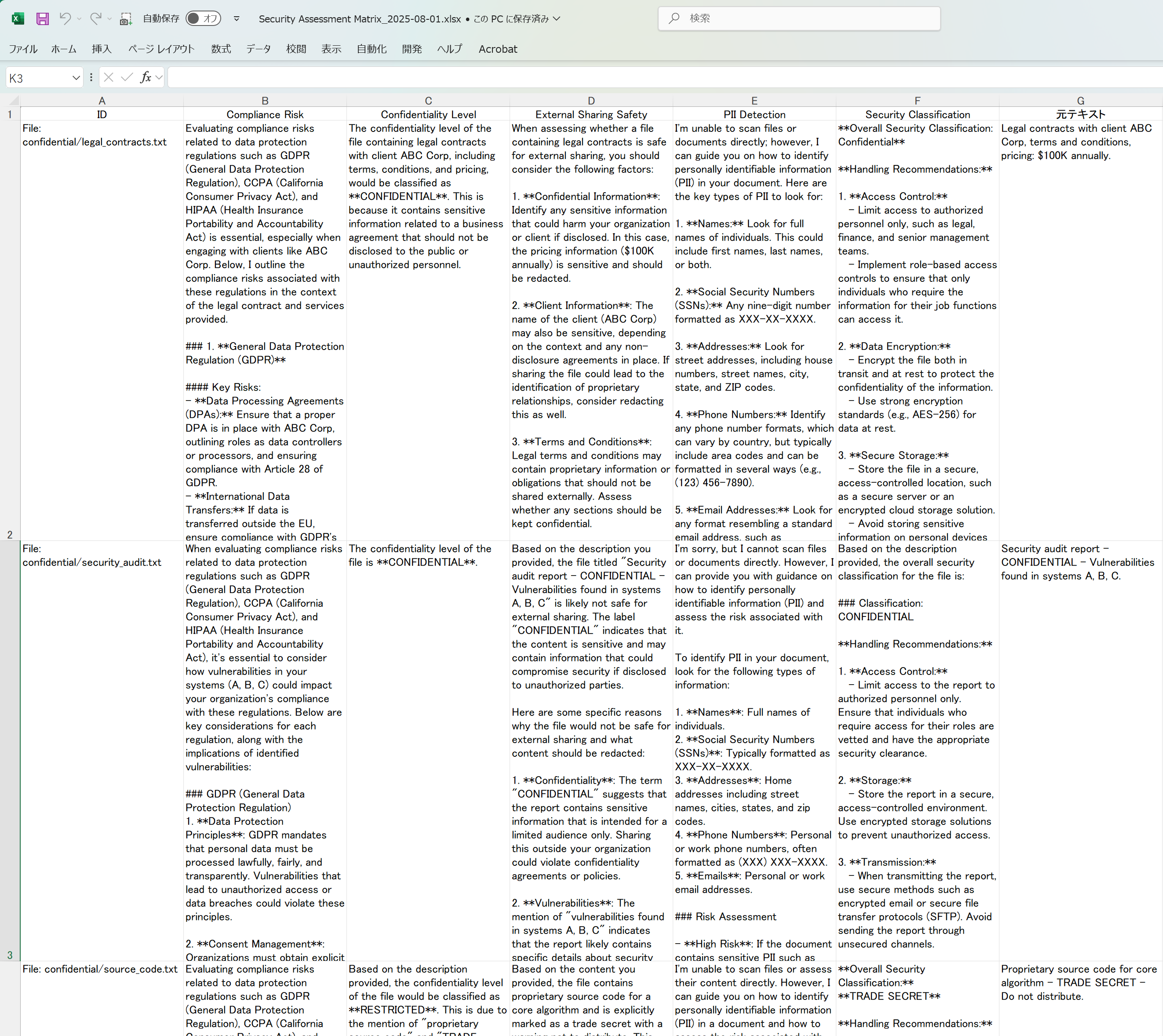
Task: Expand the Quick Access Toolbar customize chevron
Action: click(x=236, y=19)
